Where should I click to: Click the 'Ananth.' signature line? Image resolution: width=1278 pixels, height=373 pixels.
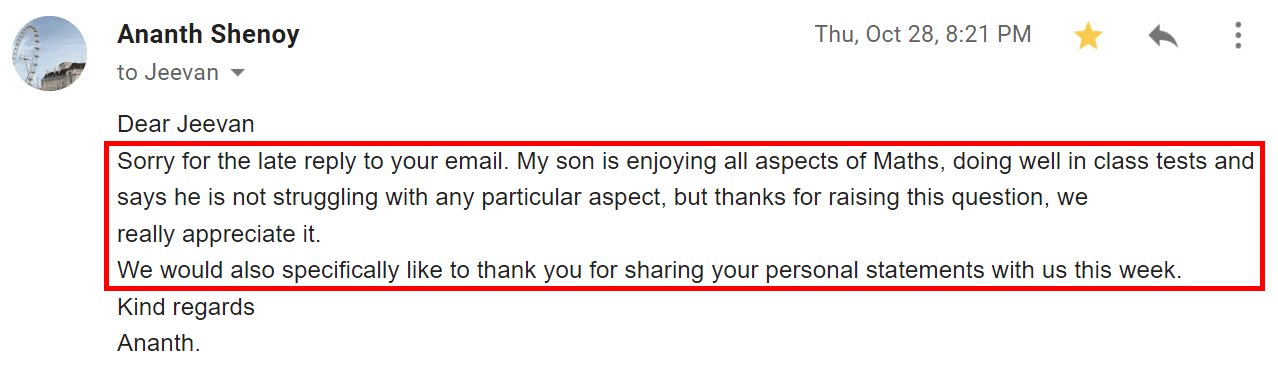point(159,343)
